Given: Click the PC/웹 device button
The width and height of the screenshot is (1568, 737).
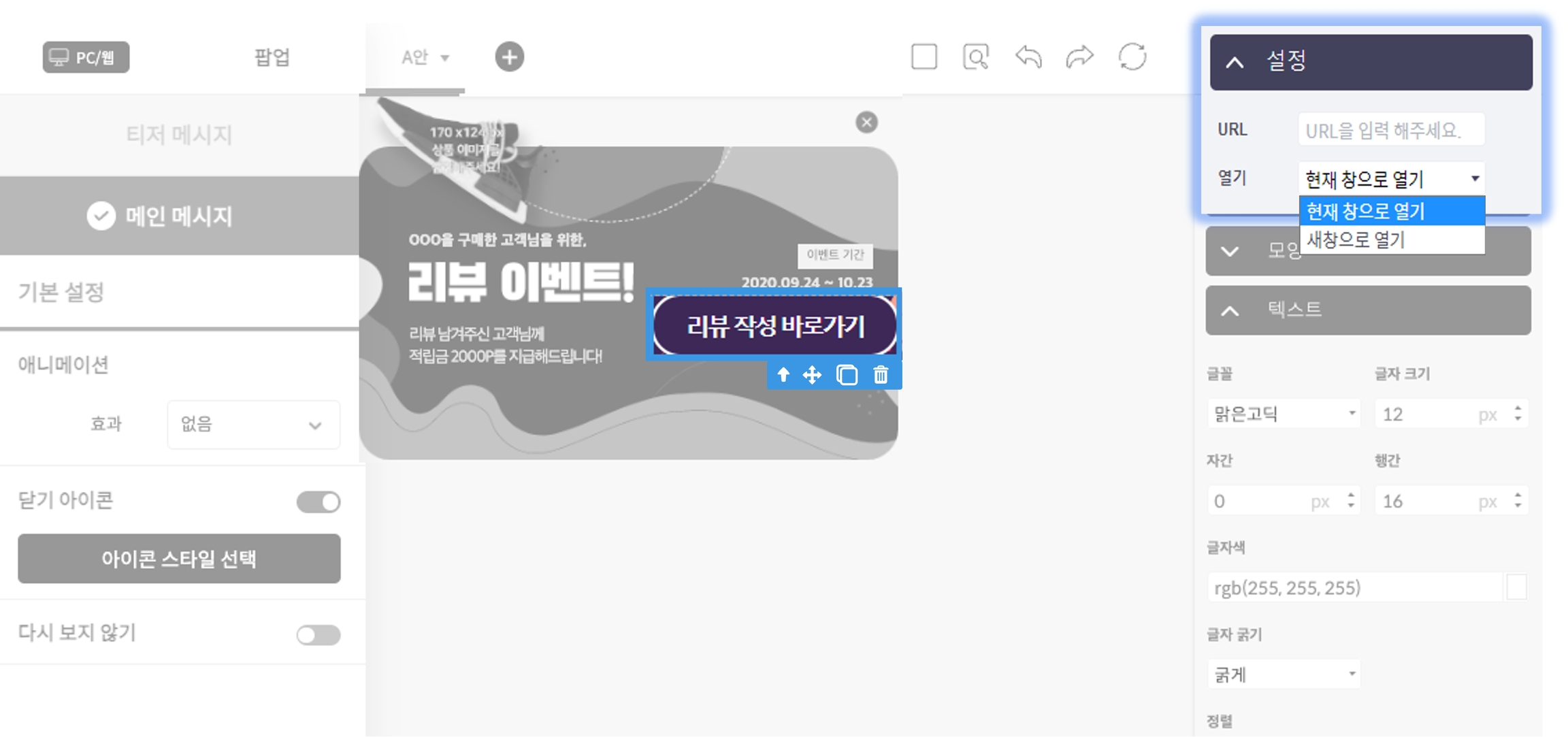Looking at the screenshot, I should [86, 57].
